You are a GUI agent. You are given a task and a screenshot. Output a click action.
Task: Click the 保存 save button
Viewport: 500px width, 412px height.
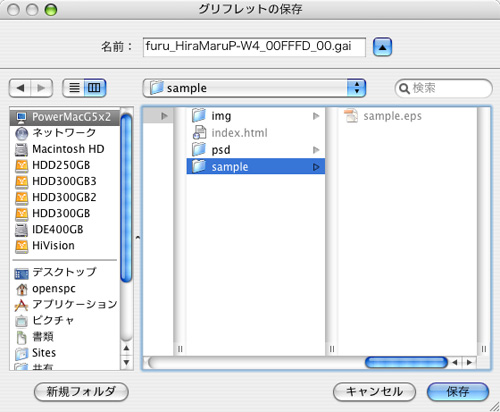(458, 392)
